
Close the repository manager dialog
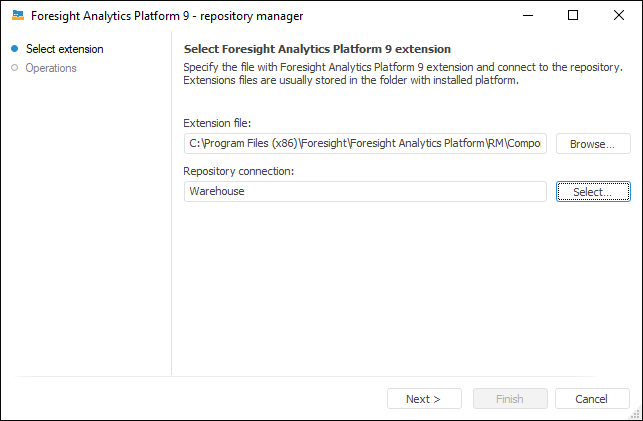pos(619,16)
